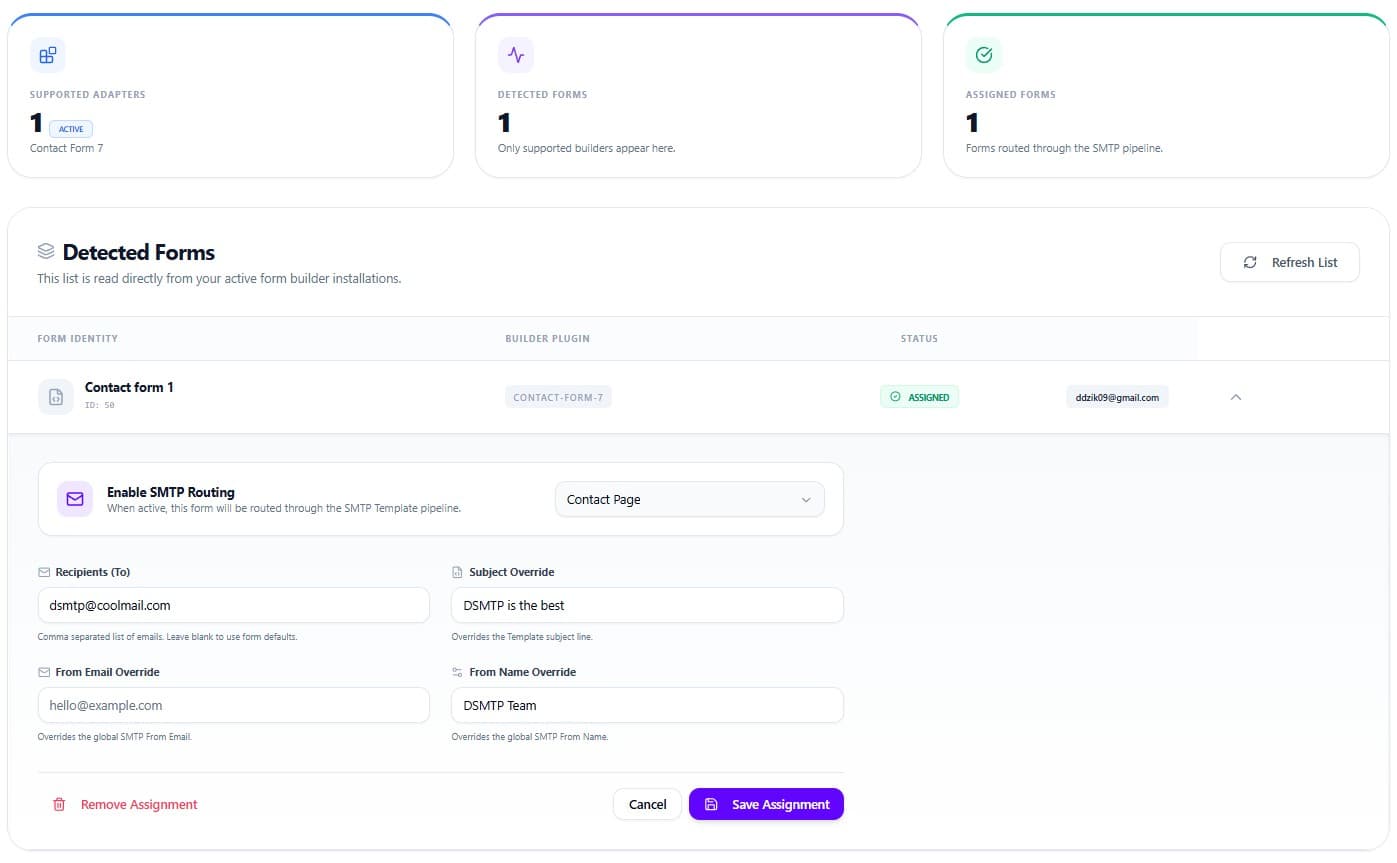Viewport: 1397px width, 863px height.
Task: Click the floppy disk icon in Save Assignment
Action: click(x=711, y=804)
